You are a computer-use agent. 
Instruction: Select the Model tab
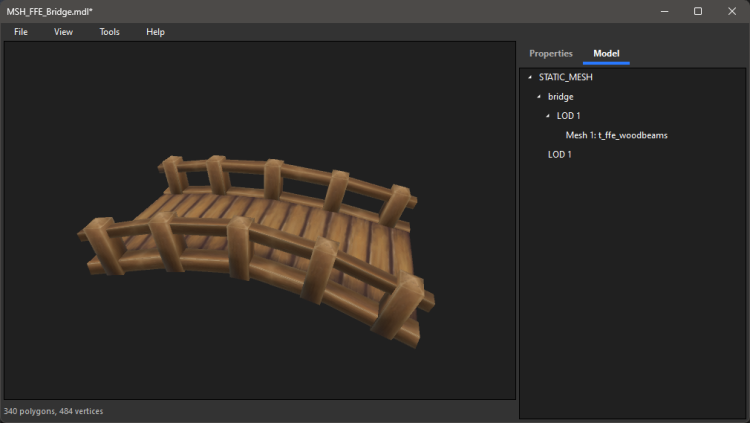(x=606, y=53)
